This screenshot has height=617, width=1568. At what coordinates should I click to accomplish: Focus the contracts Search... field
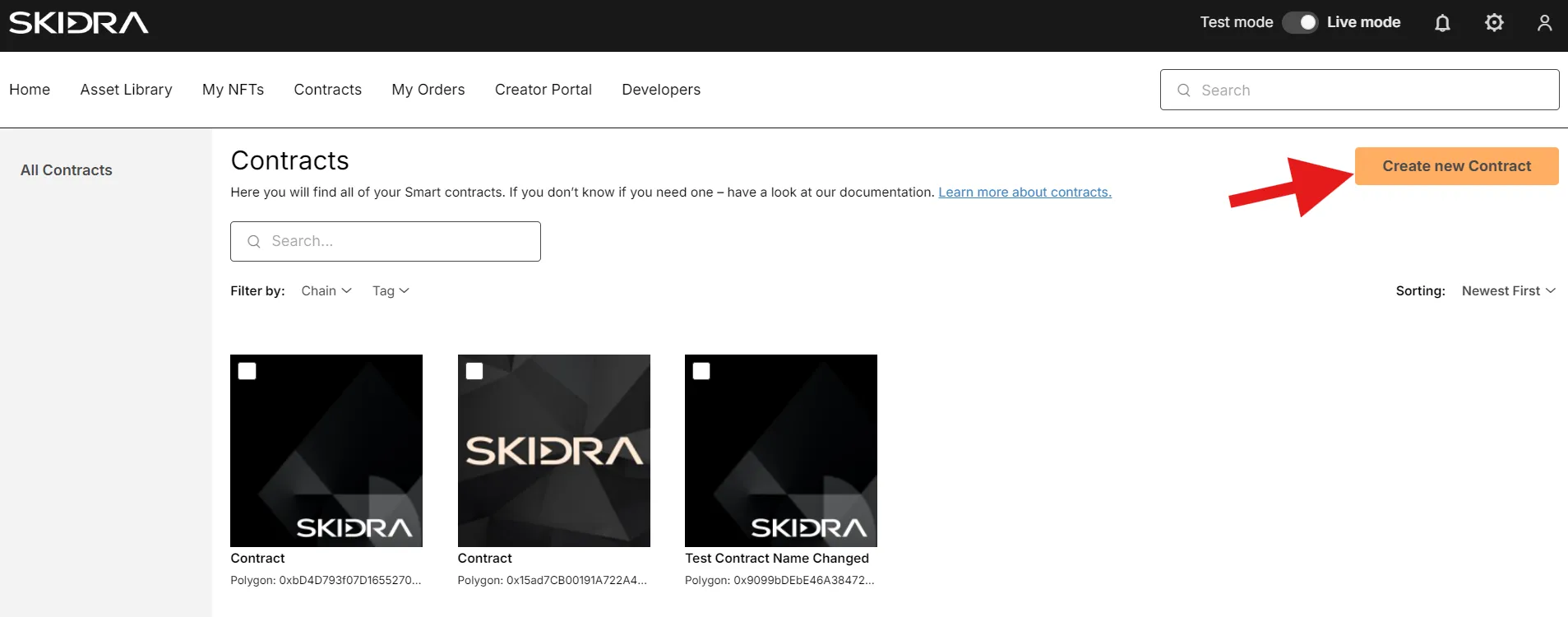coord(386,241)
